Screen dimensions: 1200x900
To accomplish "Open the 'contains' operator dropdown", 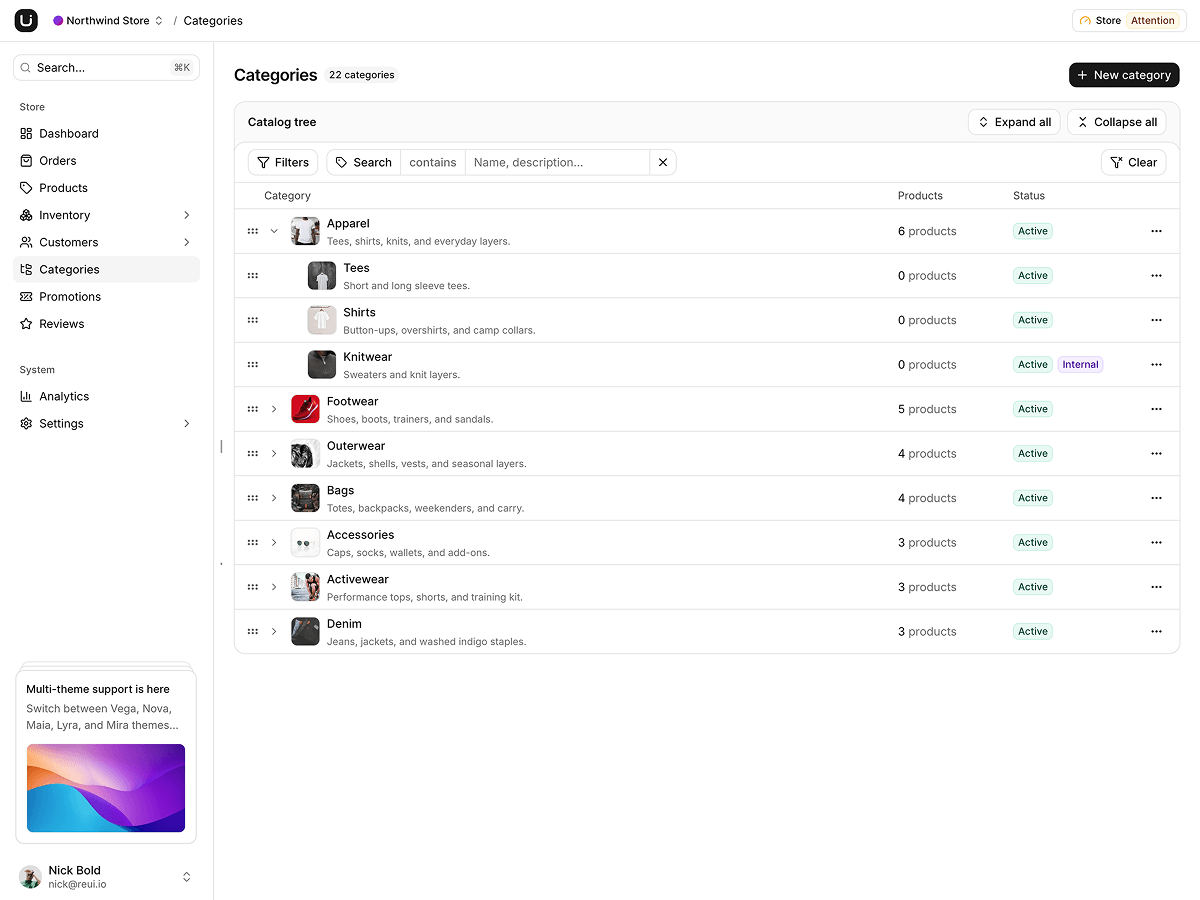I will click(433, 162).
